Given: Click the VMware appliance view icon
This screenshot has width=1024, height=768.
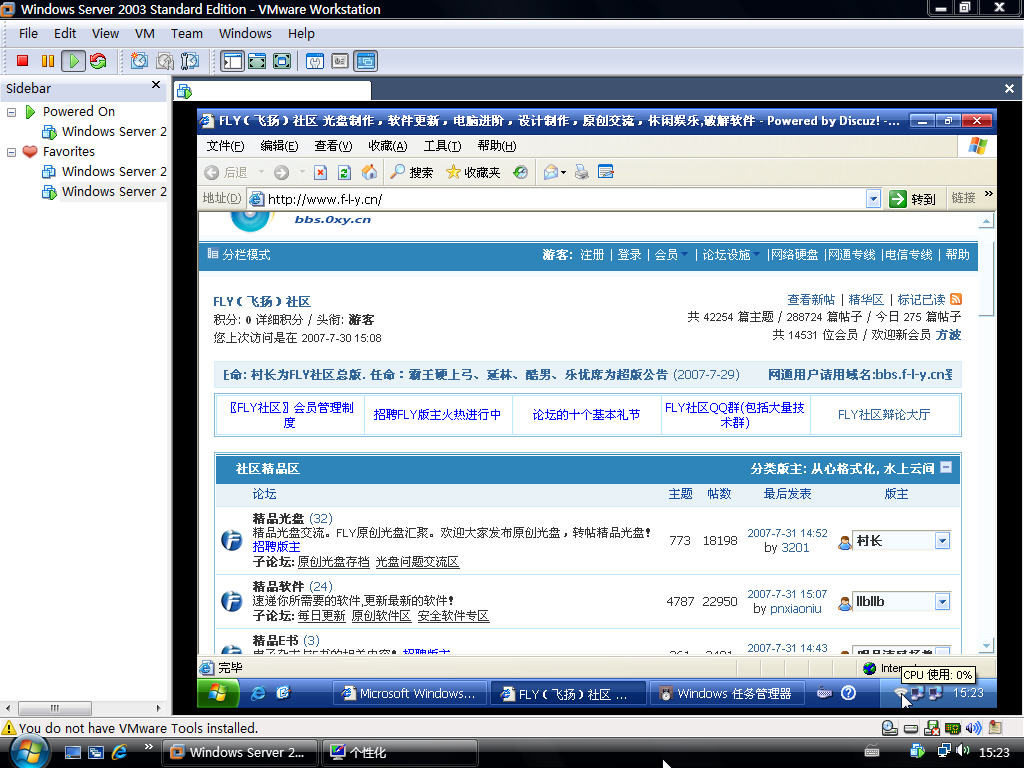Looking at the screenshot, I should tap(340, 61).
